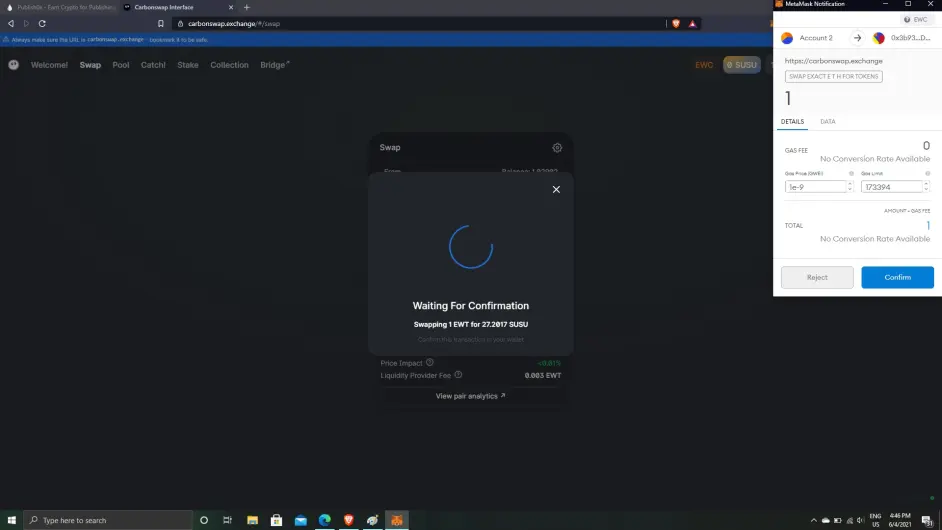Click the taskbar search box
The height and width of the screenshot is (530, 942).
tap(108, 520)
